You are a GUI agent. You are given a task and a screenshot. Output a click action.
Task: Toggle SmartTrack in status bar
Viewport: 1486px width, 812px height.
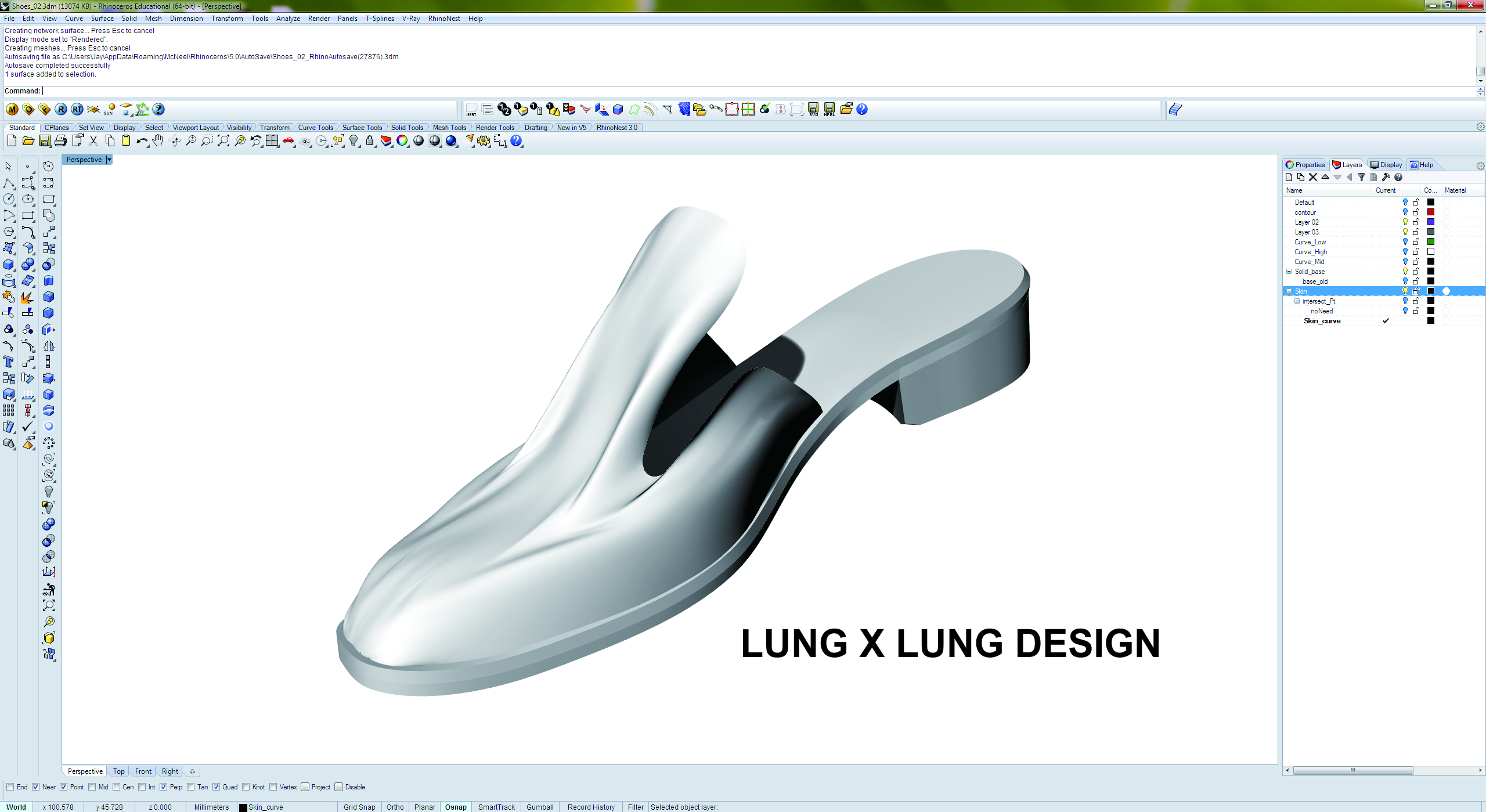point(496,807)
